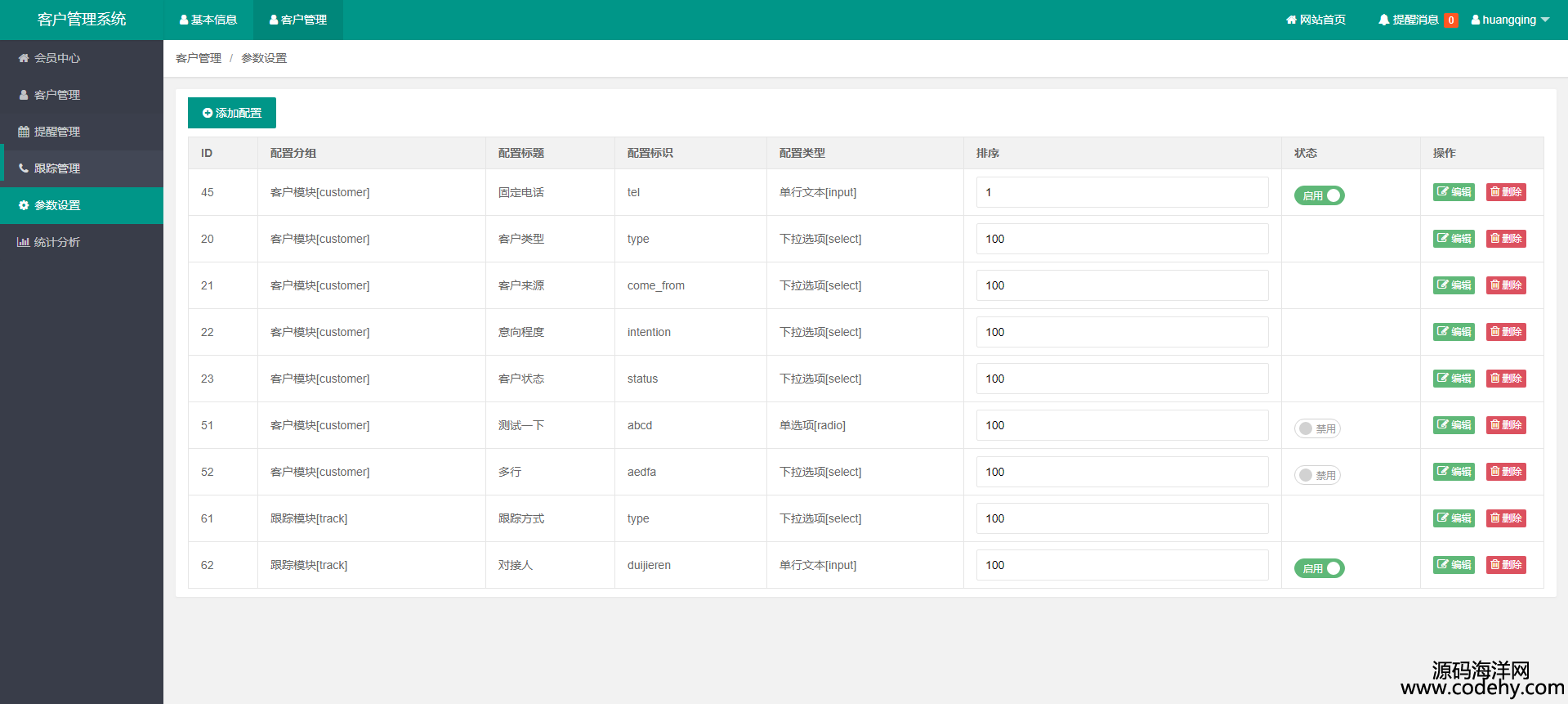Click 客户管理 in the breadcrumb
This screenshot has width=1568, height=704.
199,58
